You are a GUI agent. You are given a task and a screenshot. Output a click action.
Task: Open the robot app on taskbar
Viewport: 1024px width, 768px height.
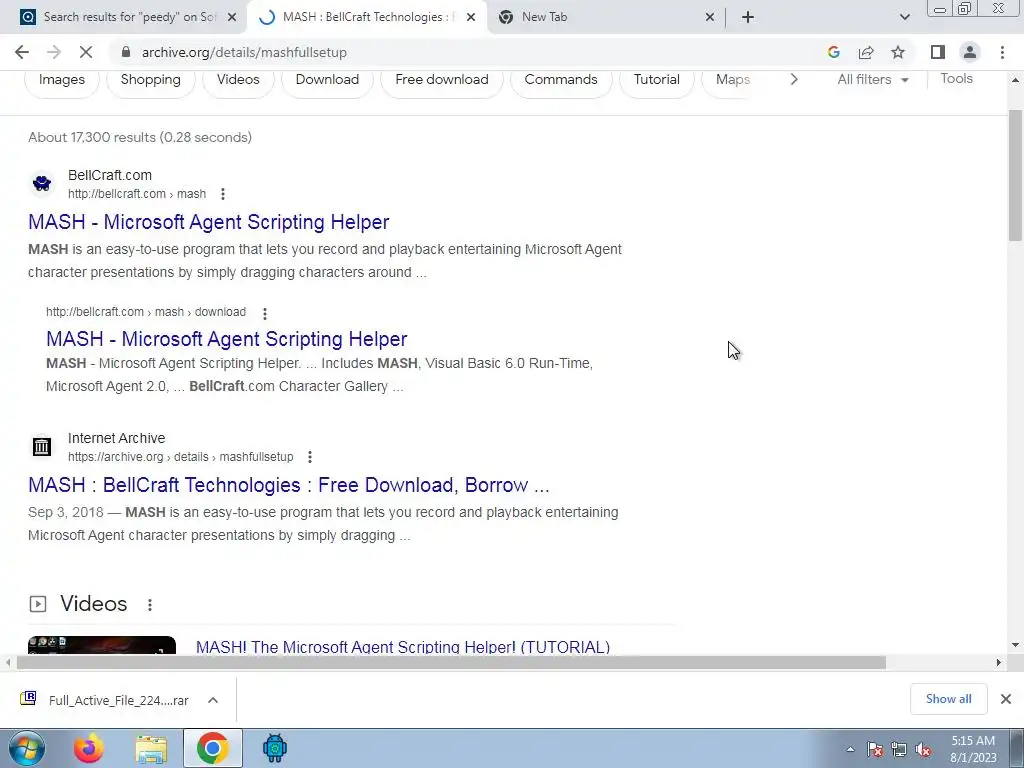click(x=275, y=748)
